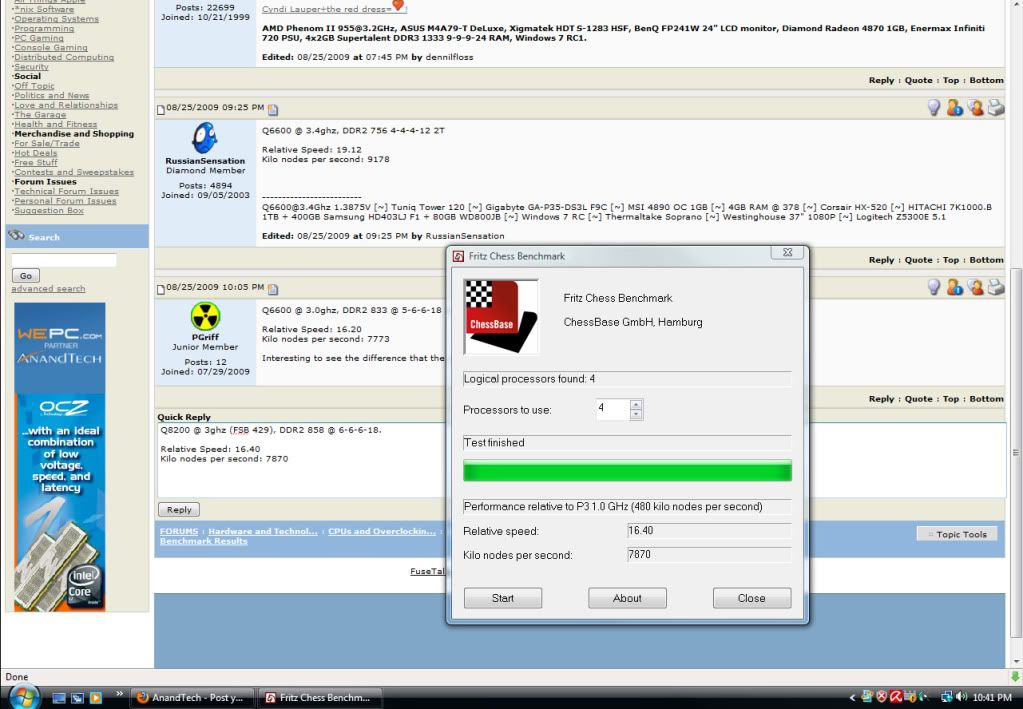Click the Kilo nodes per second 7870 field
The width and height of the screenshot is (1023, 709).
pos(709,555)
